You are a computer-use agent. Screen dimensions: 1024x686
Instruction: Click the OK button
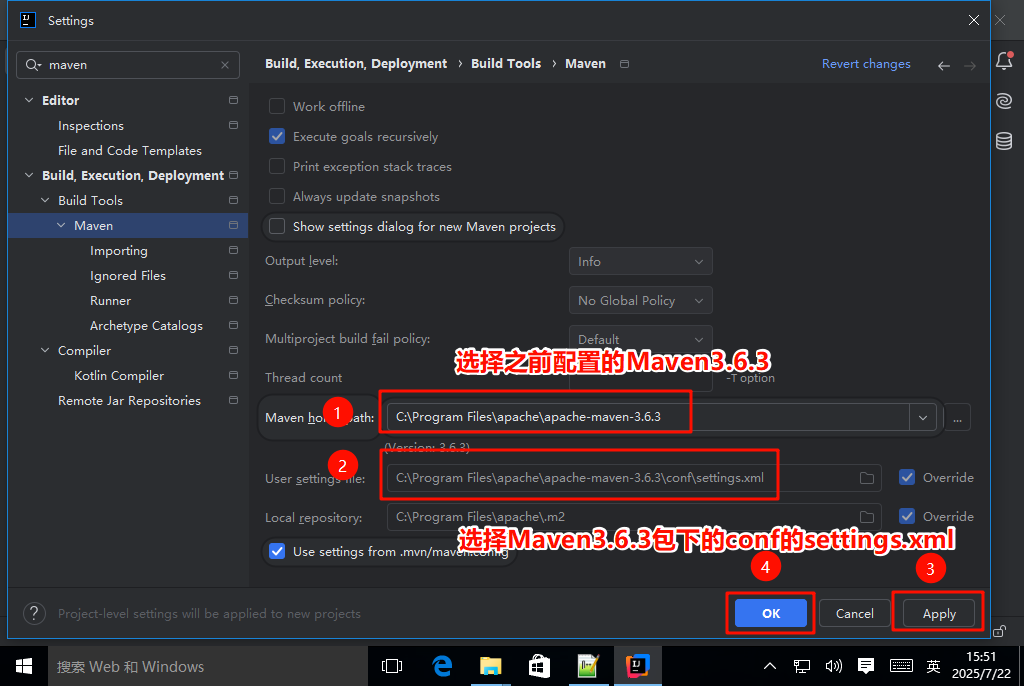click(771, 613)
